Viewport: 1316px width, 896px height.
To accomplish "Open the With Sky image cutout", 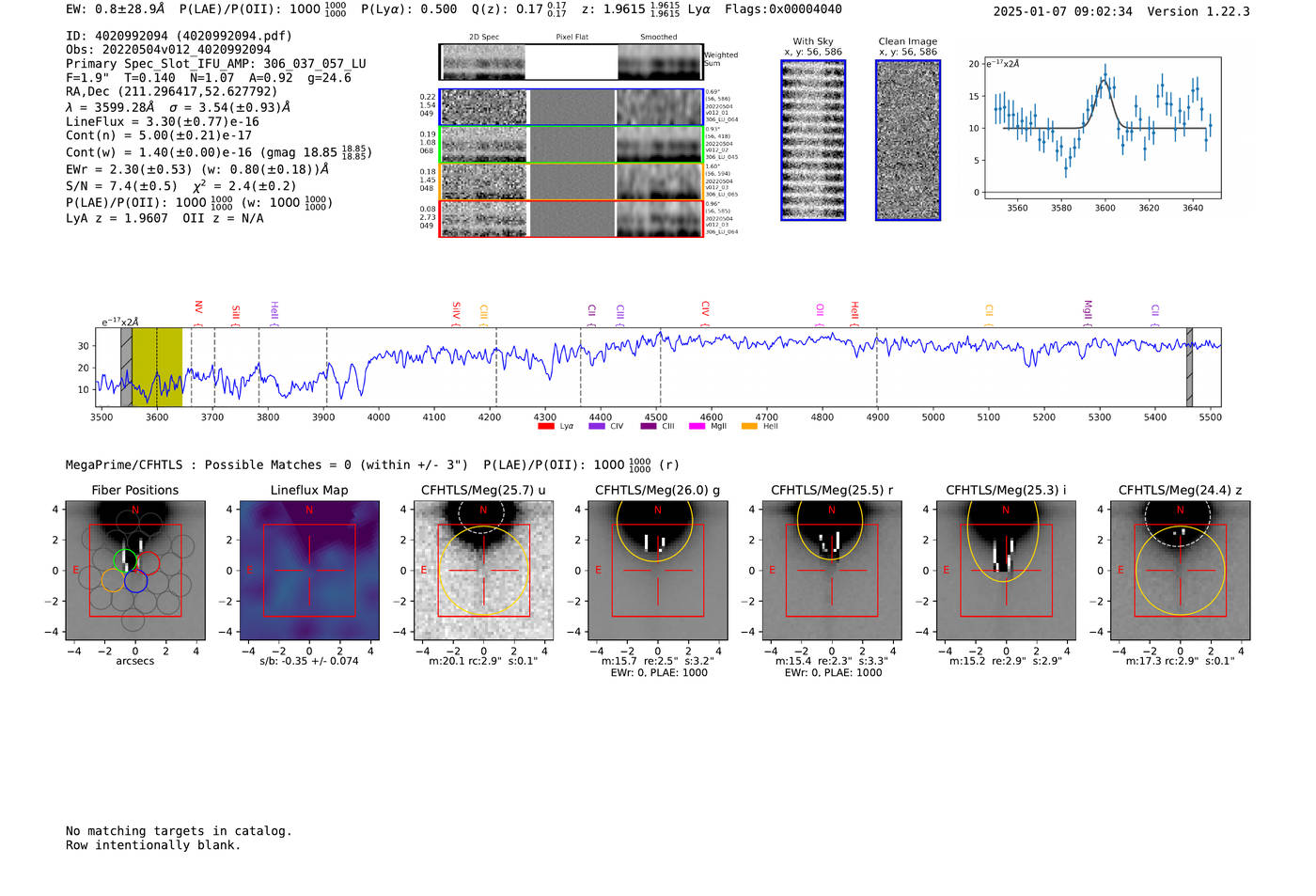I will 813,140.
